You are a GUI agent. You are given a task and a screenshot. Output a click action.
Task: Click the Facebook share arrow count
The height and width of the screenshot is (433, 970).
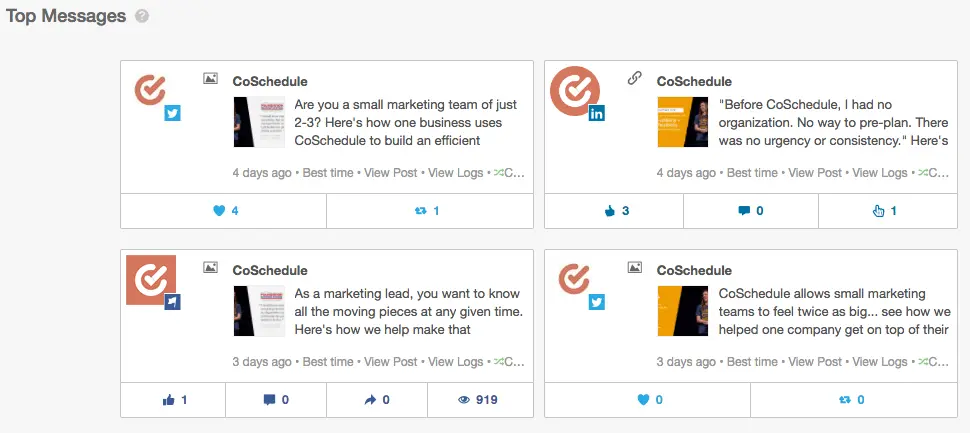[377, 400]
